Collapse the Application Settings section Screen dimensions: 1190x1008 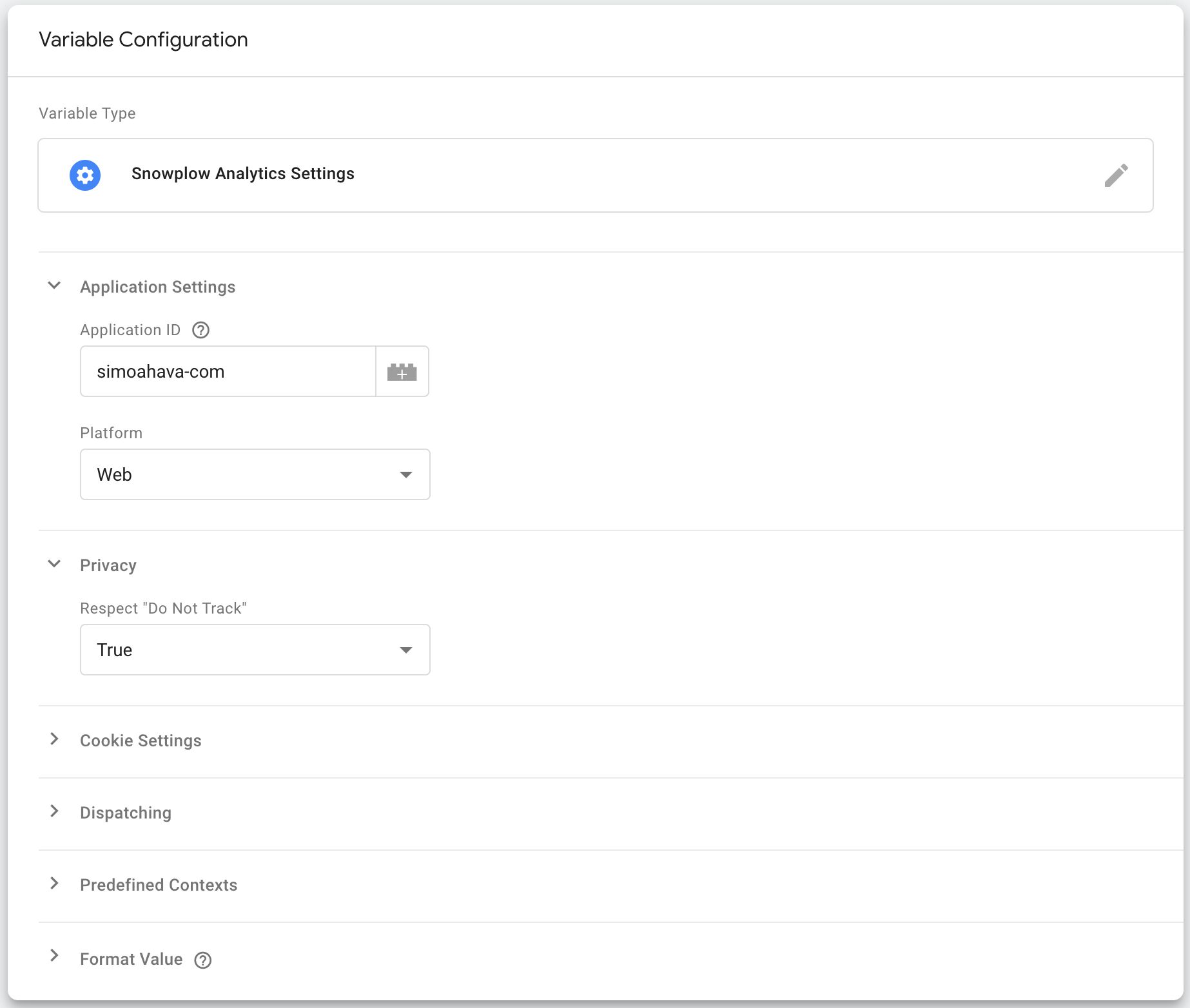pos(55,286)
